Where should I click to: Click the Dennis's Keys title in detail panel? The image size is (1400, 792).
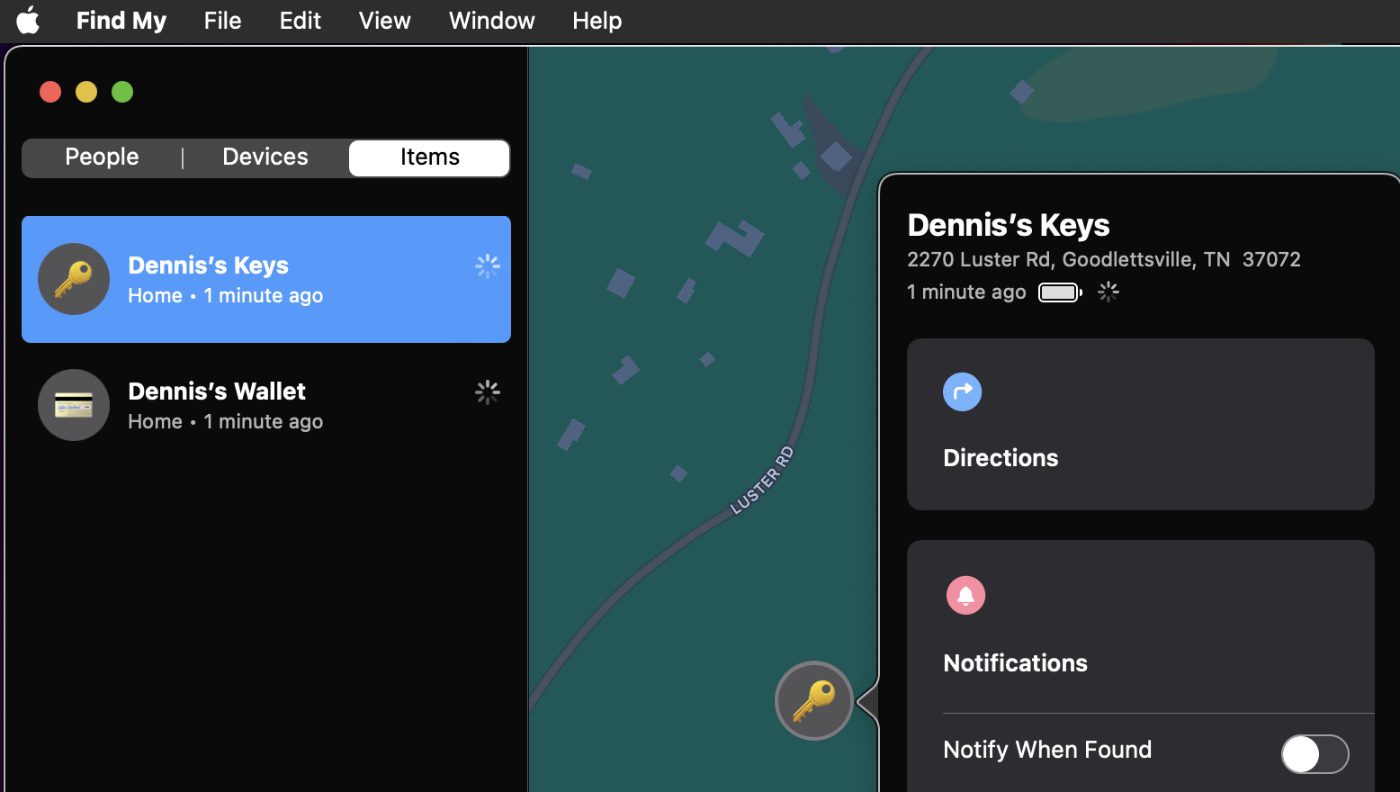1008,225
